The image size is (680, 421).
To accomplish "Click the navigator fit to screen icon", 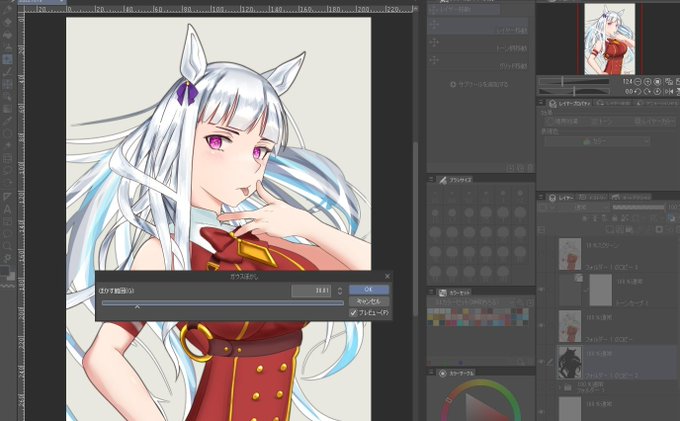I will 668,82.
